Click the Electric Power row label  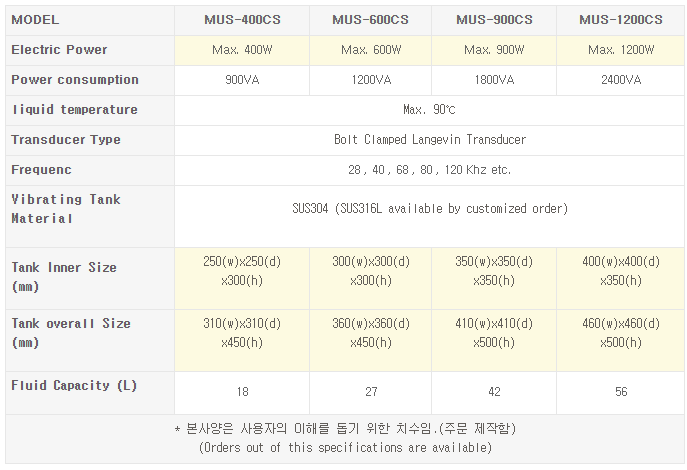coord(59,49)
